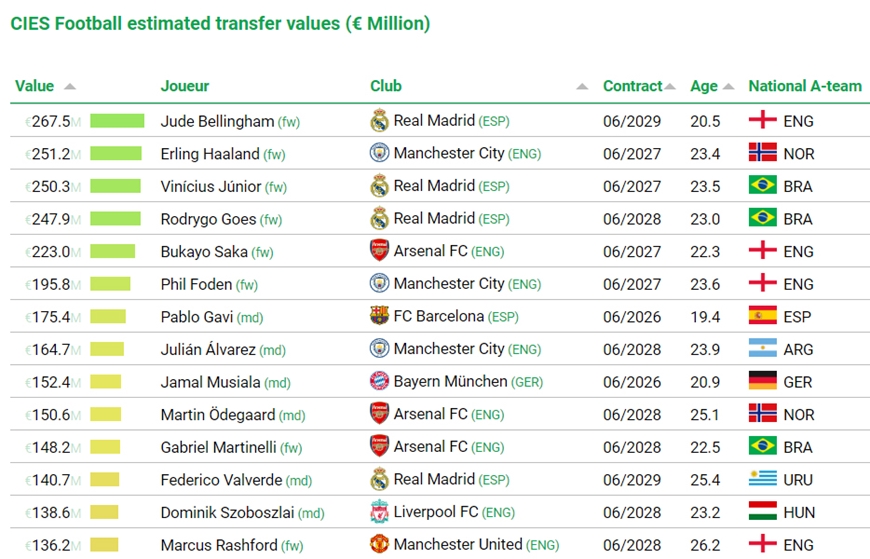Click Bayern München crest in Jamal Musiala row
Viewport: 870px width, 559px height.
[380, 381]
